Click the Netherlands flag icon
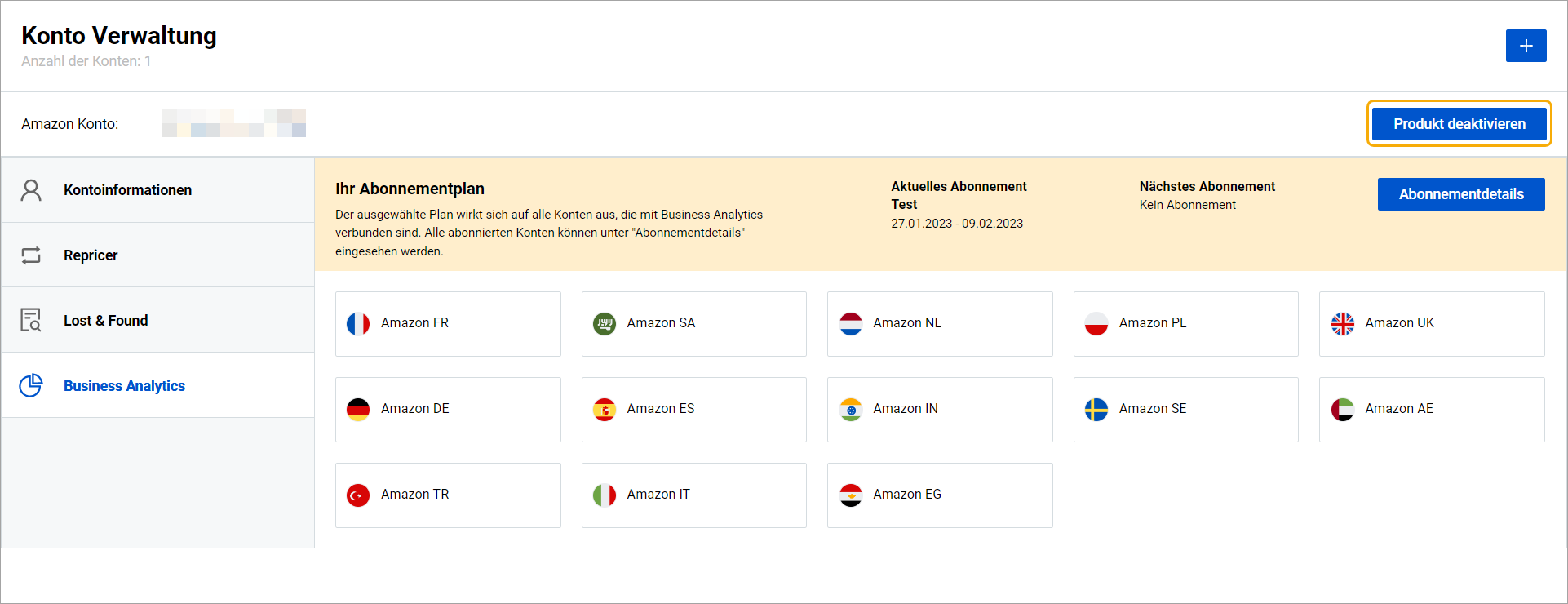This screenshot has width=1568, height=604. click(851, 324)
